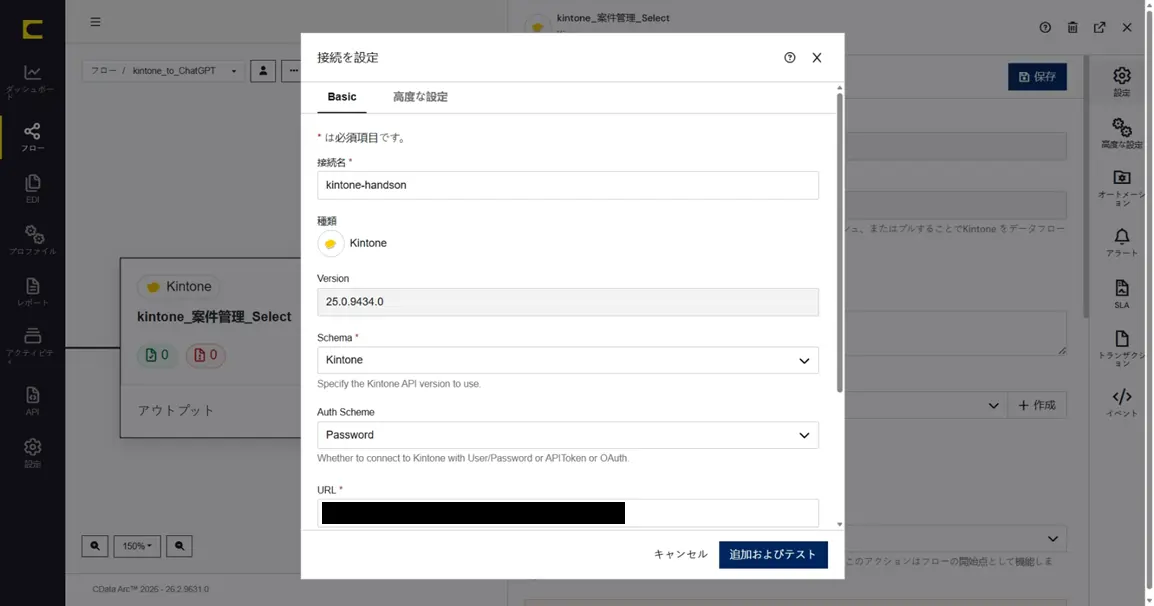Select the kintone_案件管理_Select connector title
Screen dimensions: 1154x606
(x=214, y=317)
